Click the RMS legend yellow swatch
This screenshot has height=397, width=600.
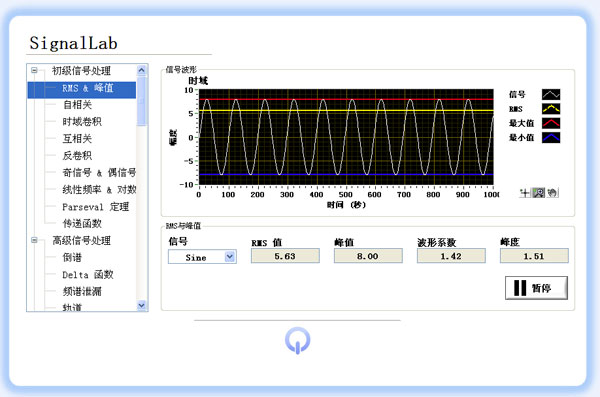click(x=551, y=109)
